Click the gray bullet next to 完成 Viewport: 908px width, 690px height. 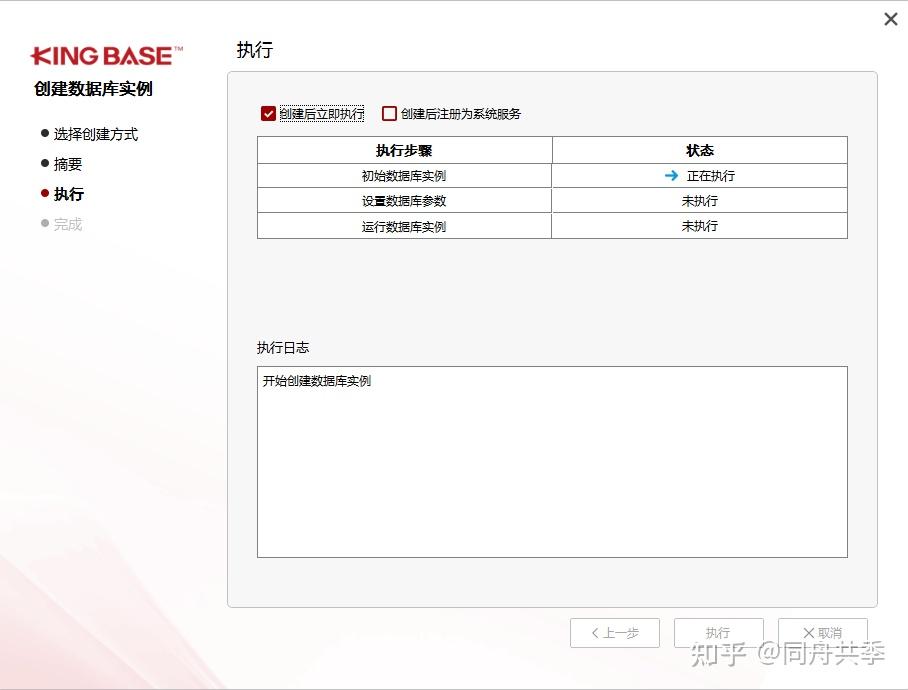[x=45, y=224]
